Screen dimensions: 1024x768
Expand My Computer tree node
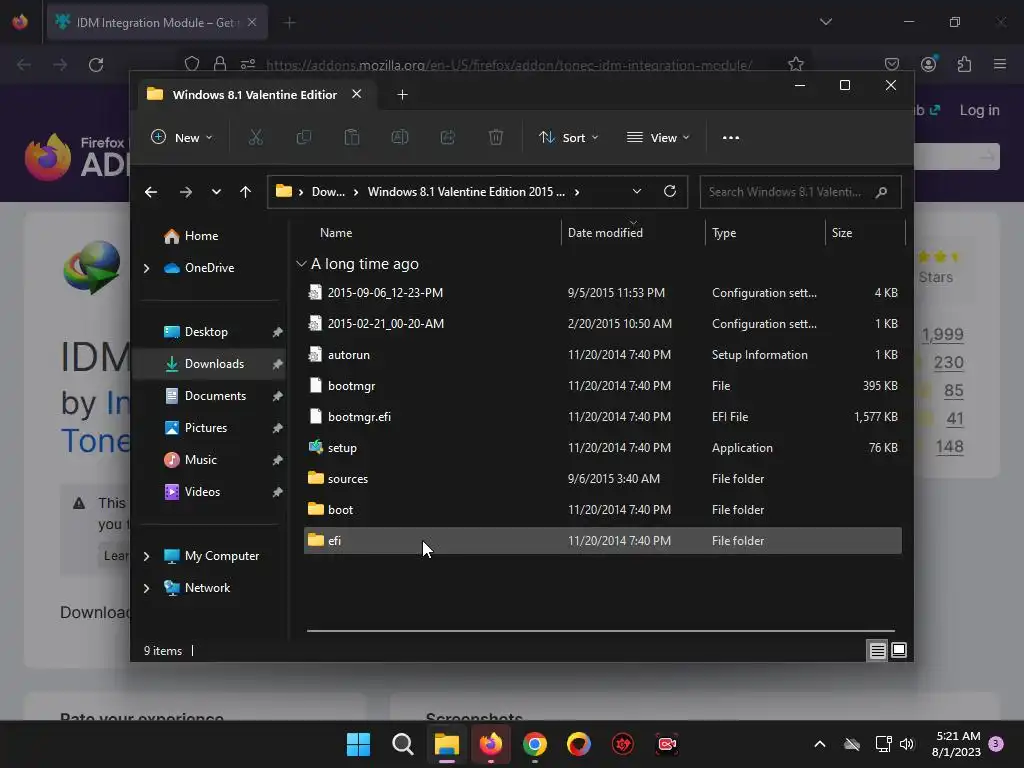pos(146,556)
